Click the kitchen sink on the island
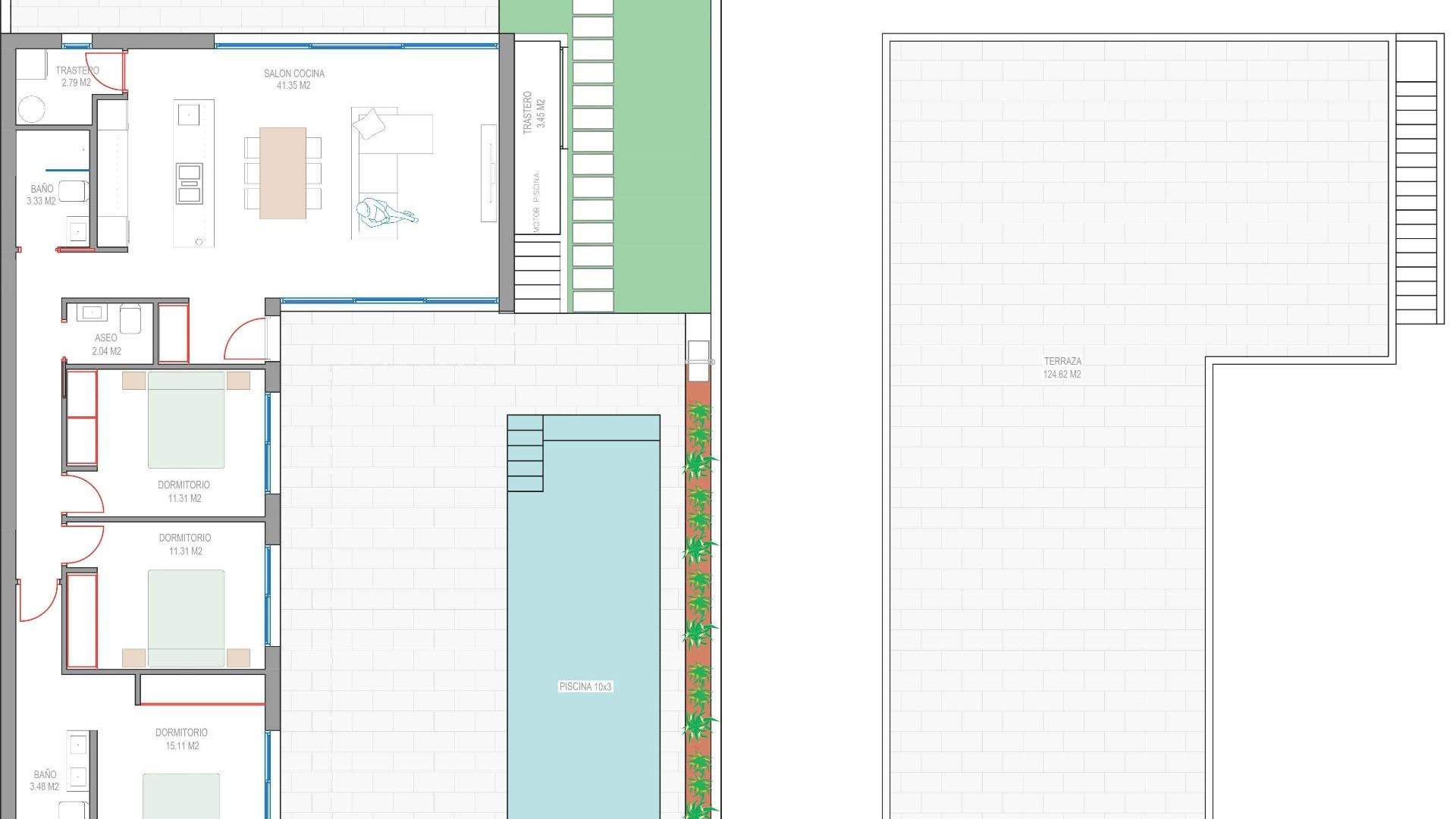The image size is (1456, 819). pyautogui.click(x=189, y=115)
